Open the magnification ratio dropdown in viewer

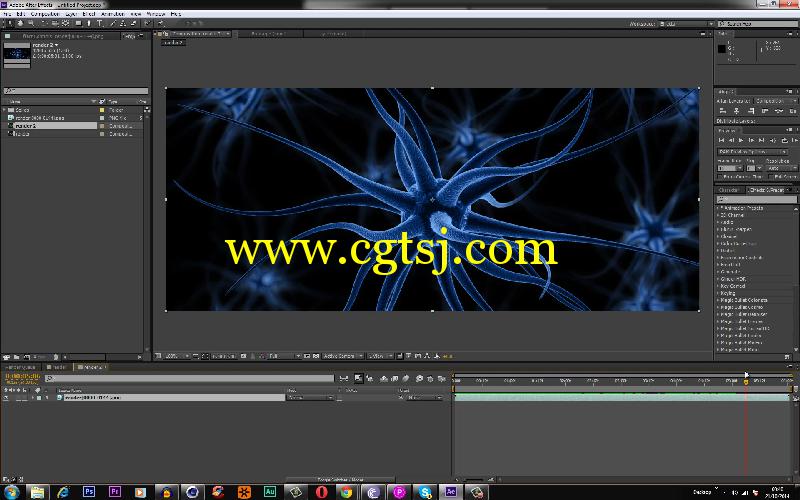177,356
